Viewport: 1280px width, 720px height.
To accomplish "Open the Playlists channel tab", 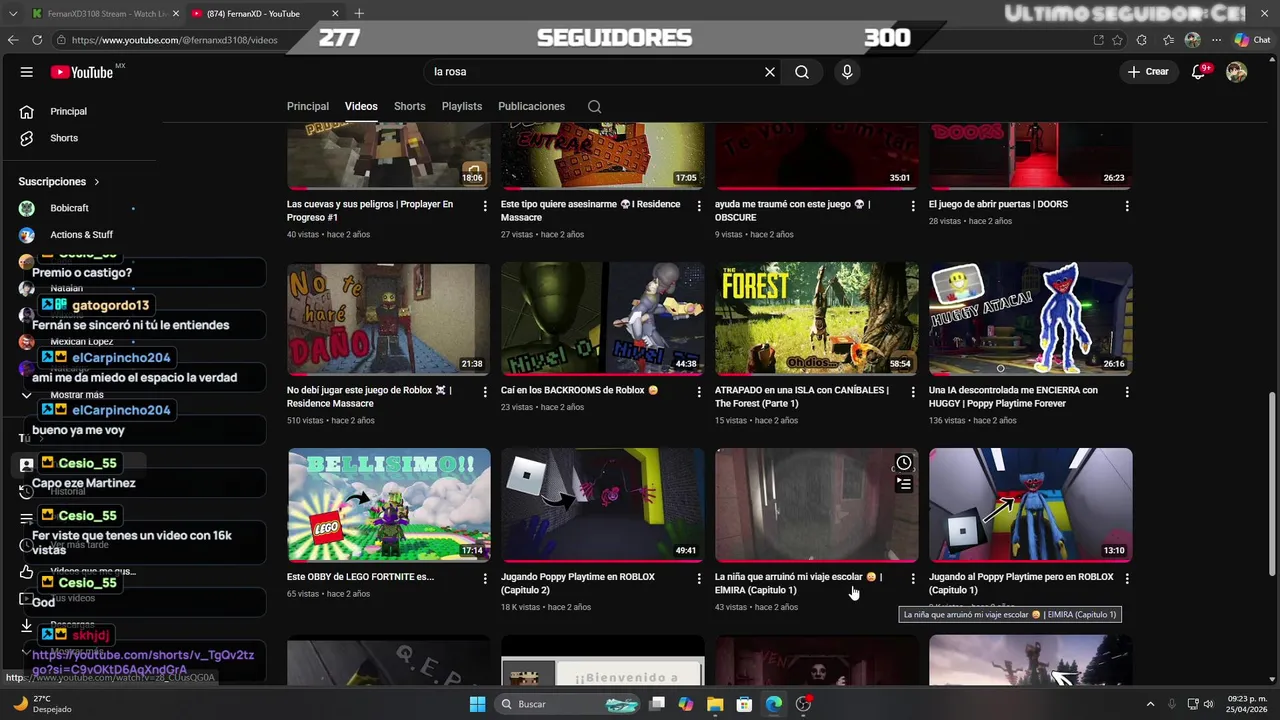I will pos(462,106).
